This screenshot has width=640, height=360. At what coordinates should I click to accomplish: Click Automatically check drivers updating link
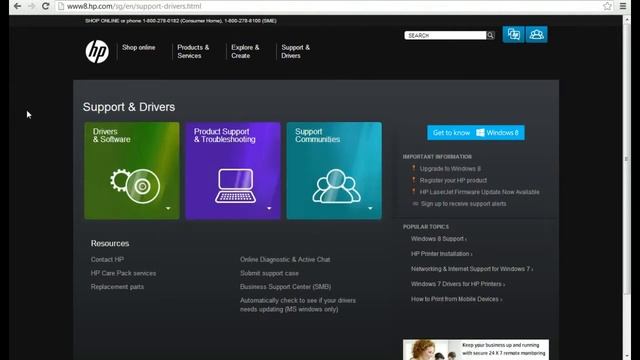(x=298, y=305)
